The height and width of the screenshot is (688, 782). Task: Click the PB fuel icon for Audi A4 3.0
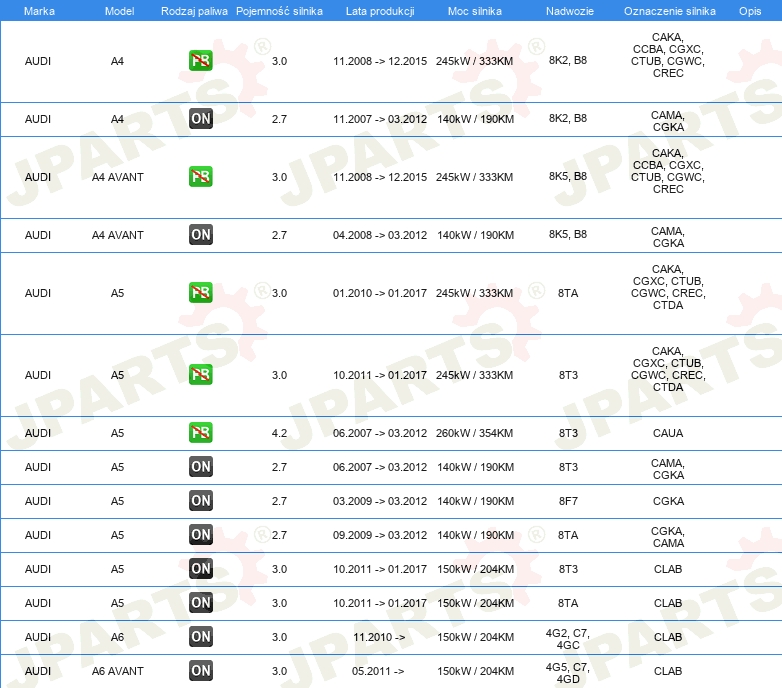[x=201, y=61]
